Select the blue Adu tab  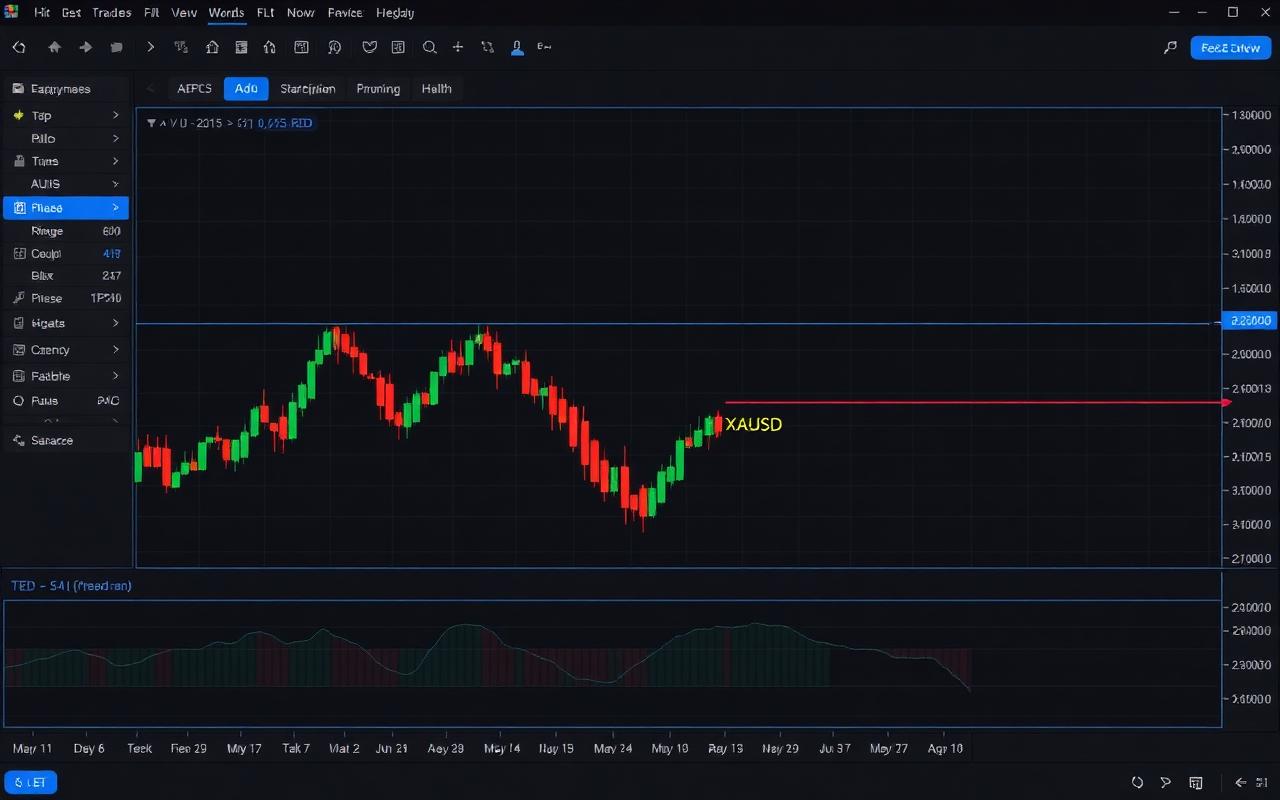point(246,89)
